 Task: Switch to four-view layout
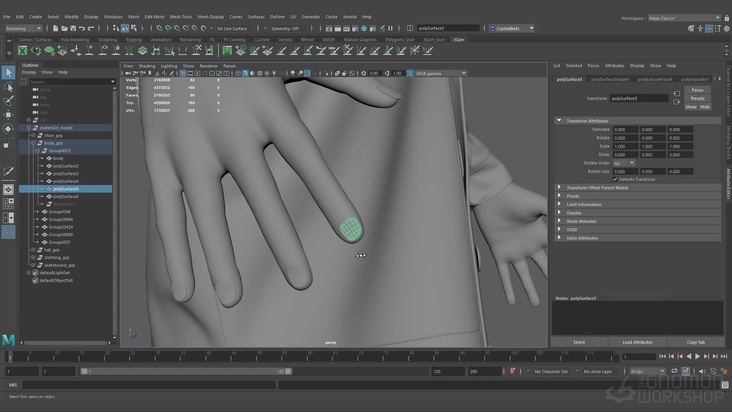[x=8, y=204]
